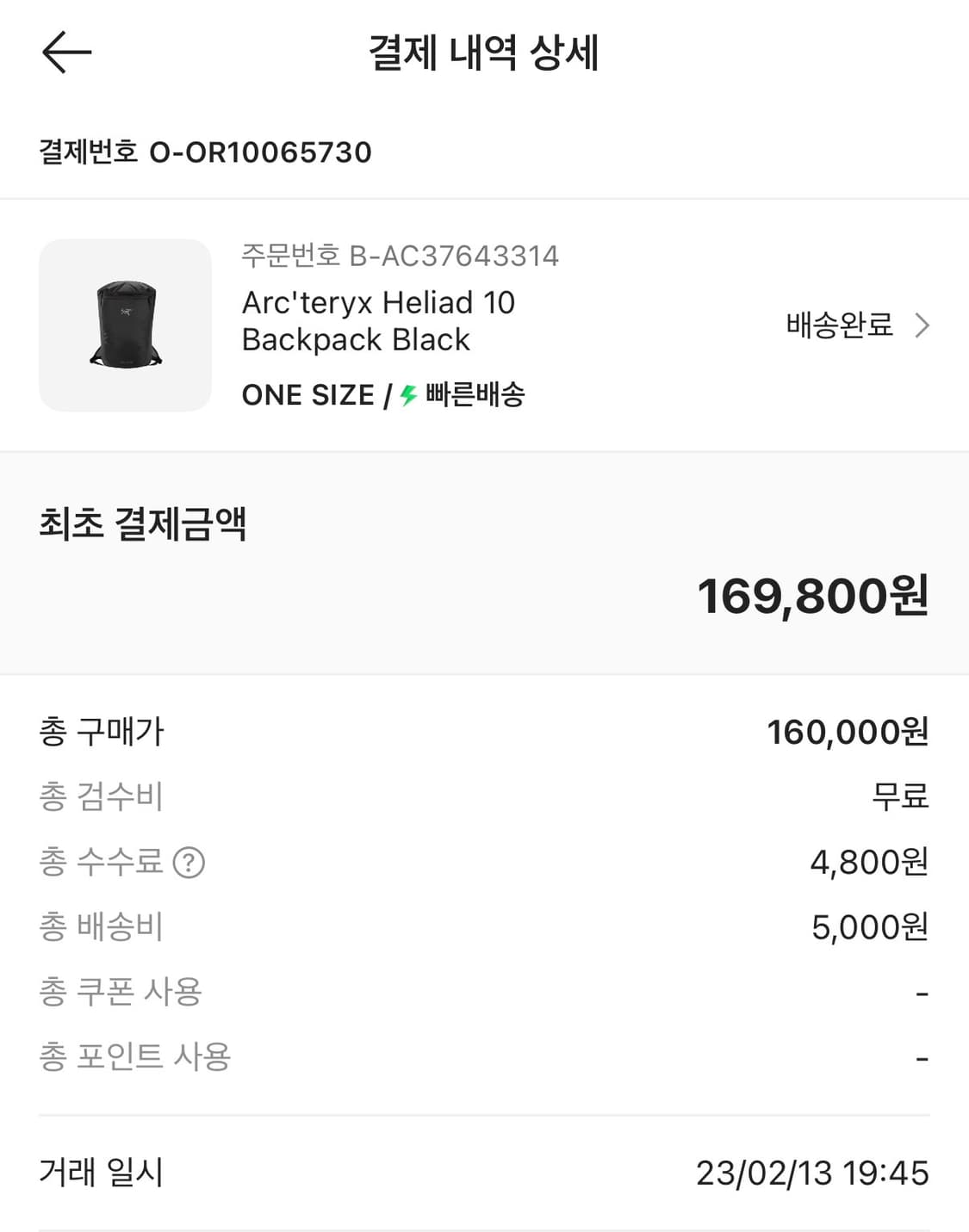This screenshot has height=1232, width=969.
Task: Tap the ONE SIZE option text
Action: point(307,395)
